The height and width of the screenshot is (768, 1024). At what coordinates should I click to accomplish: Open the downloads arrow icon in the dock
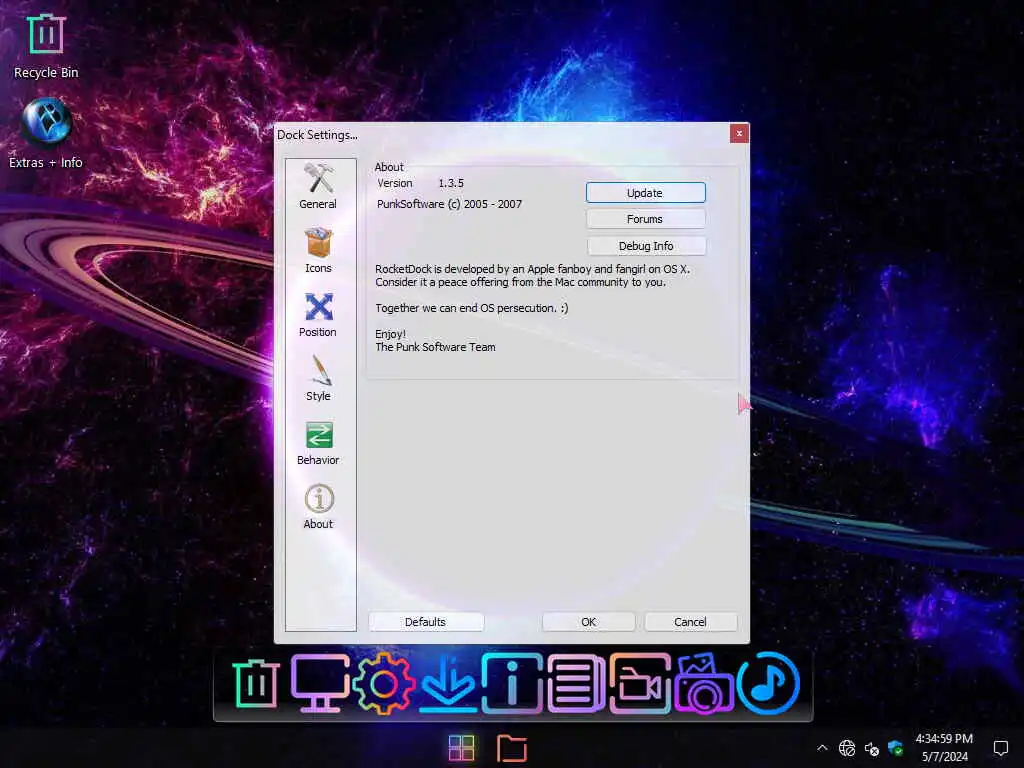coord(447,683)
